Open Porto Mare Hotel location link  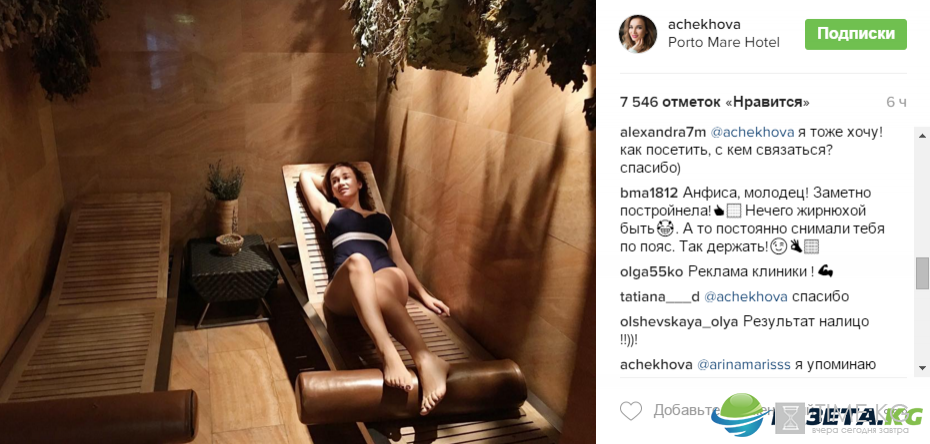coord(724,43)
